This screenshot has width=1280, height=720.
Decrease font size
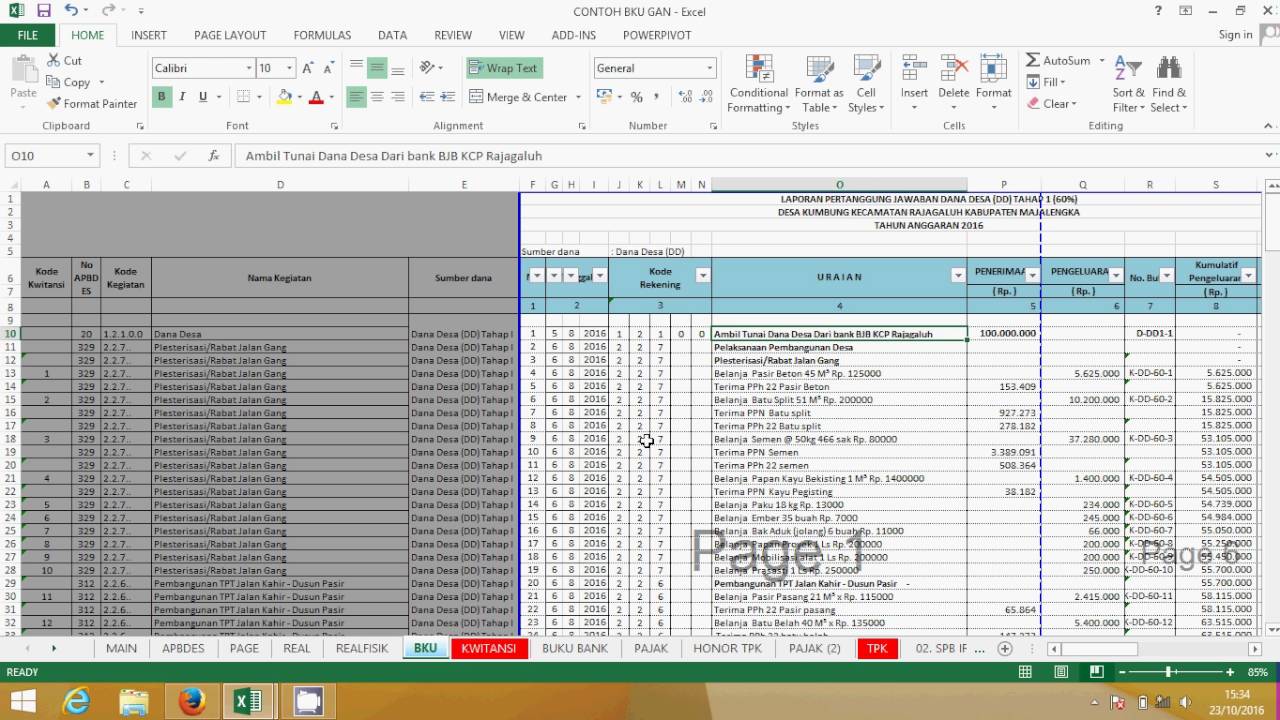(x=329, y=68)
